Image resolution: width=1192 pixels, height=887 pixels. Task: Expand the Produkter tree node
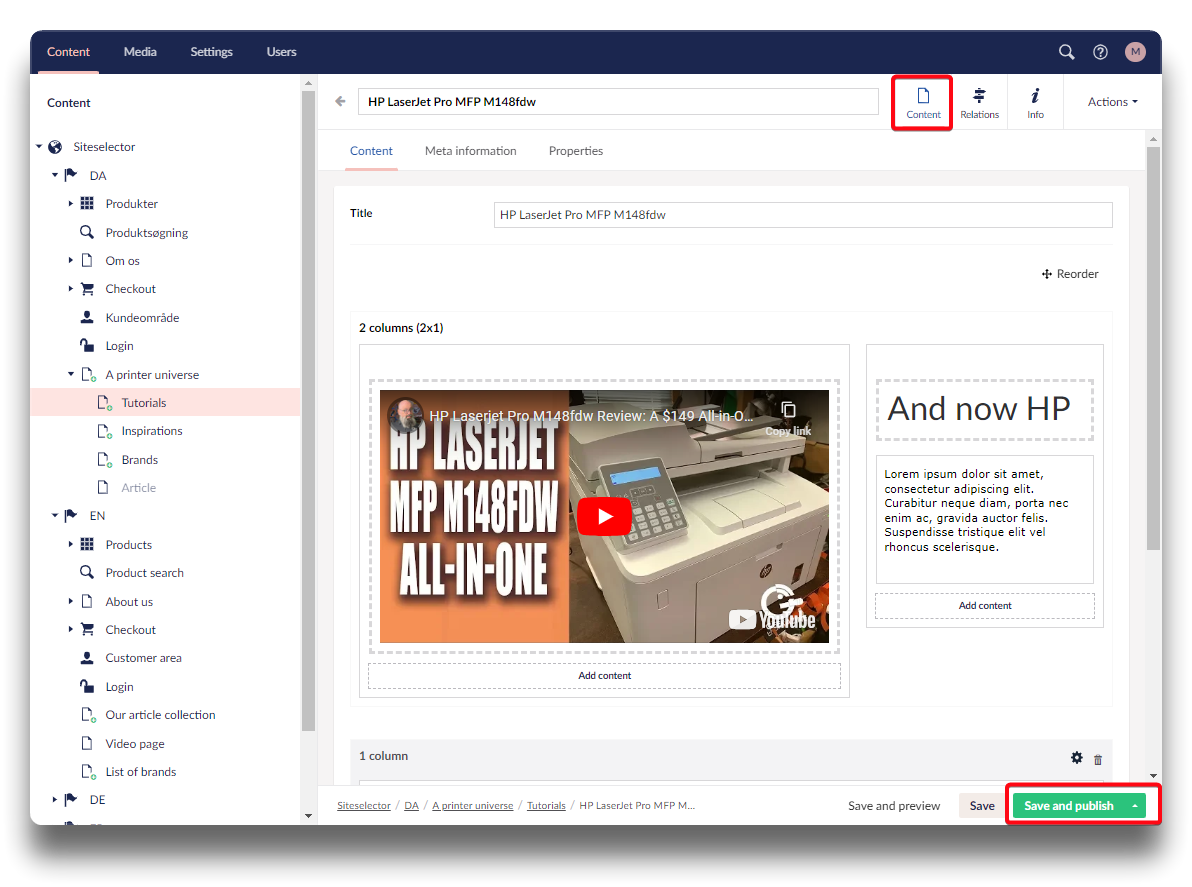(71, 203)
